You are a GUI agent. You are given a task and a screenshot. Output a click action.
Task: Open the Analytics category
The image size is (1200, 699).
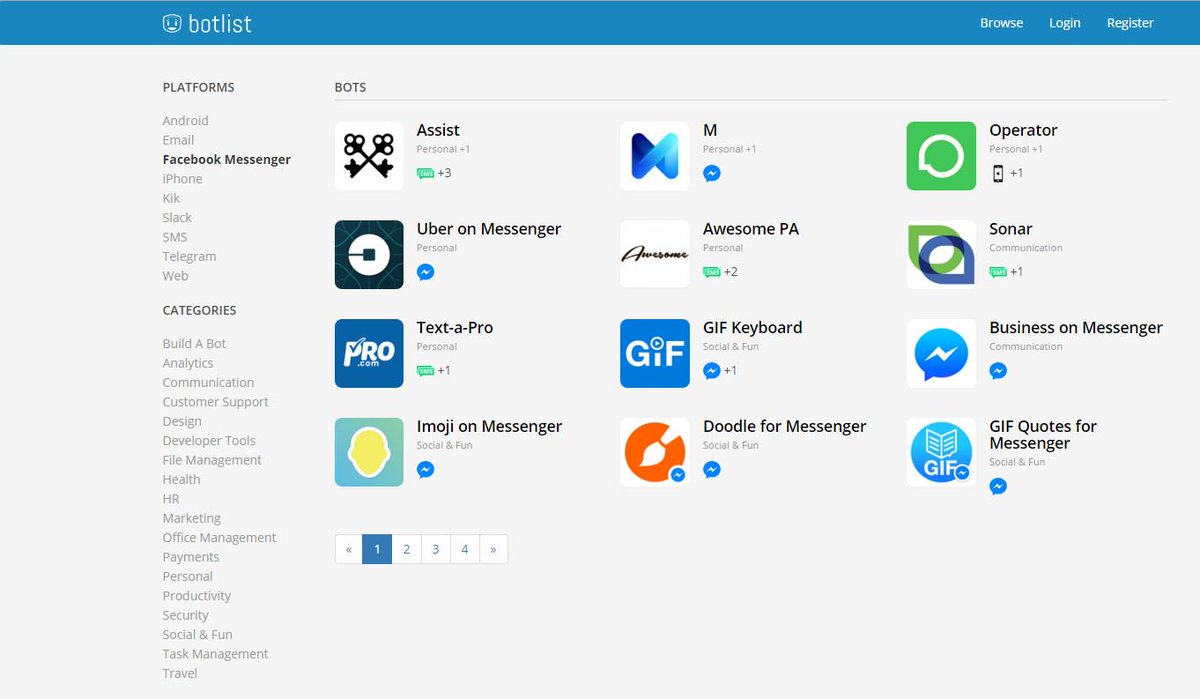(188, 363)
